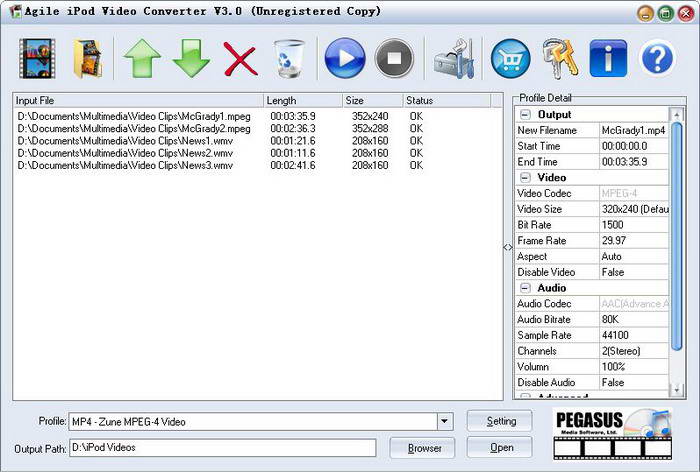The height and width of the screenshot is (472, 700).
Task: Click the Add Folder icon
Action: [88, 58]
